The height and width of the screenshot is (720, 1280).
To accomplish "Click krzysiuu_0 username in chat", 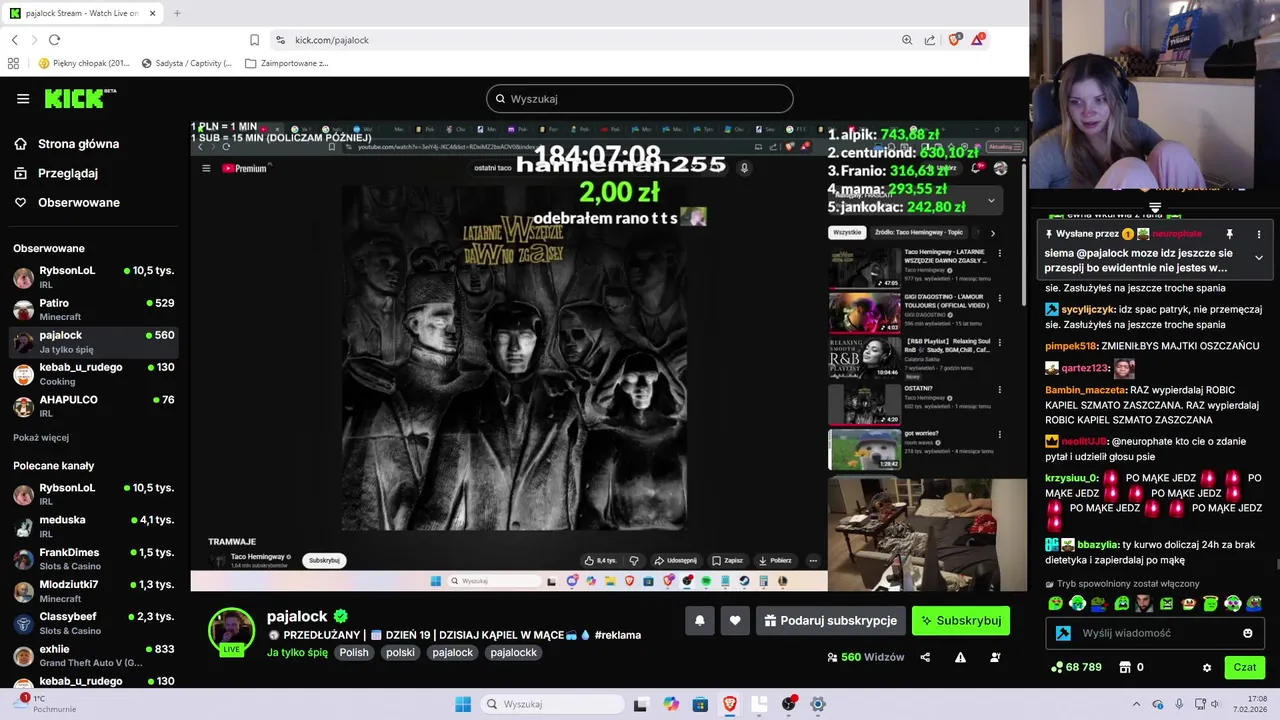I will pos(1072,478).
